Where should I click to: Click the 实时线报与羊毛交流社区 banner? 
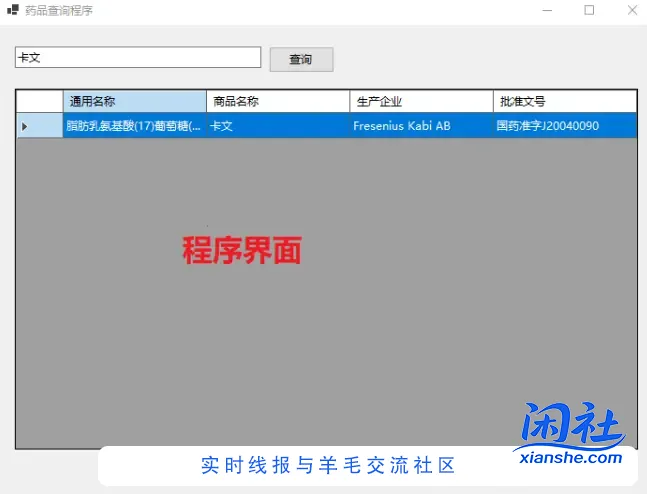point(328,466)
